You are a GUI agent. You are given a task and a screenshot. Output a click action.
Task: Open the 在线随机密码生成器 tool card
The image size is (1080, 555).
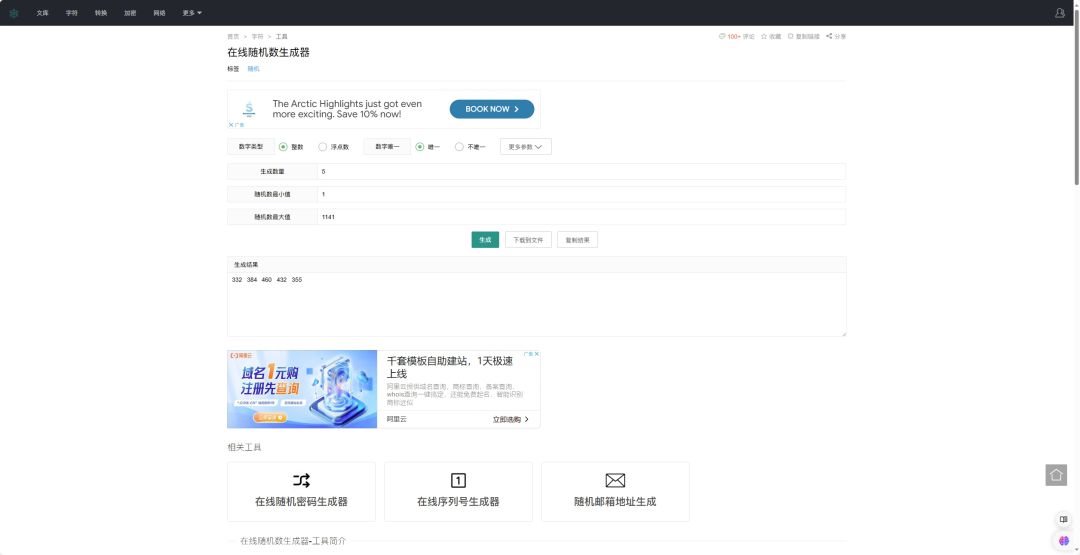tap(301, 492)
